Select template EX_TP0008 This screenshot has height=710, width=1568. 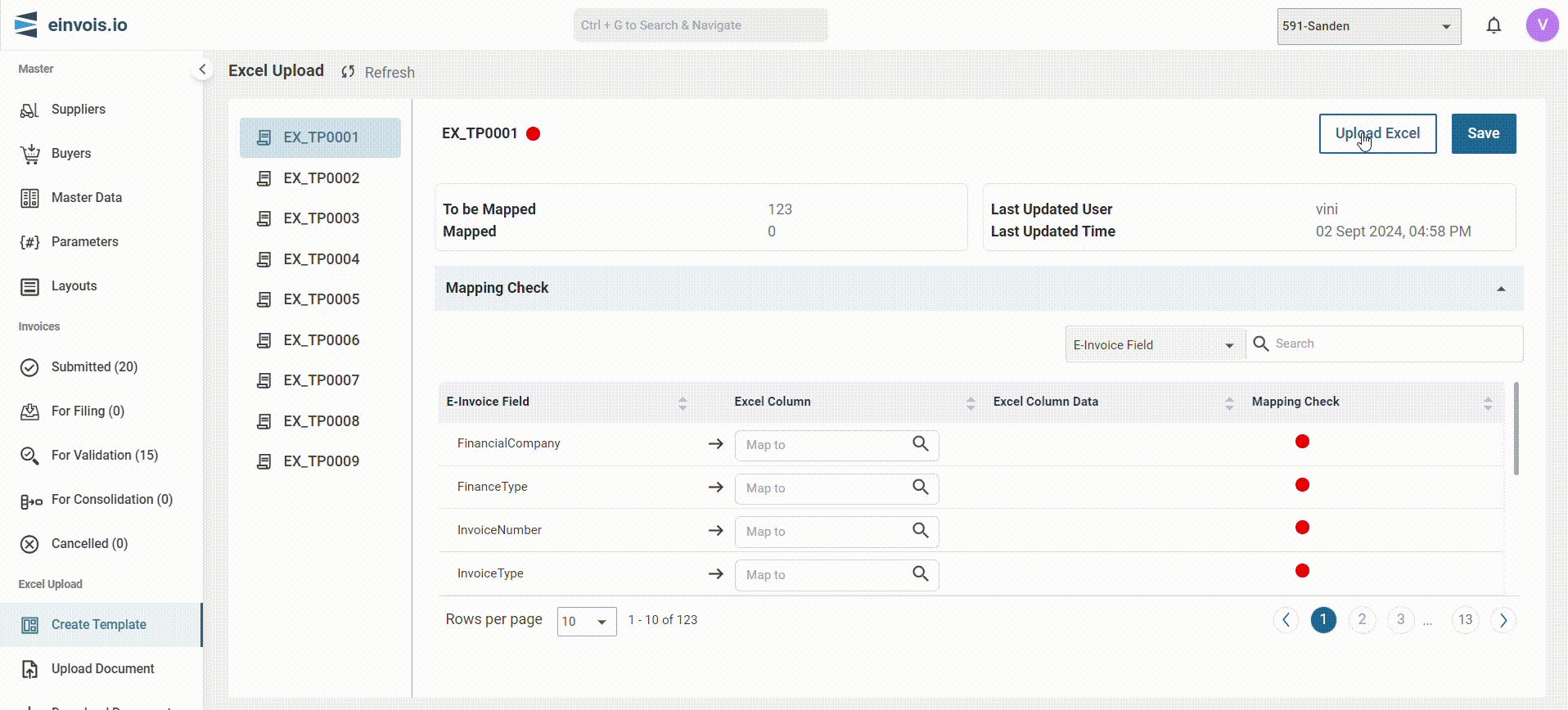tap(320, 421)
